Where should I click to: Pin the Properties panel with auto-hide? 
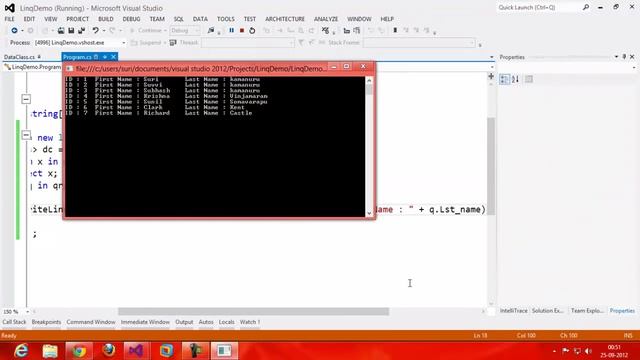coord(624,57)
